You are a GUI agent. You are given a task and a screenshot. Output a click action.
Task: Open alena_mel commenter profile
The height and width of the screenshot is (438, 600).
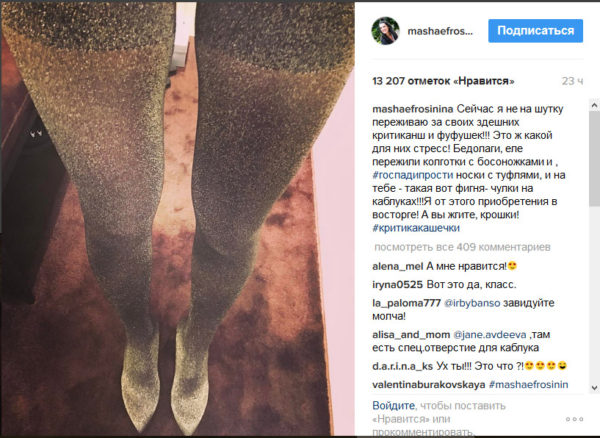(x=398, y=266)
